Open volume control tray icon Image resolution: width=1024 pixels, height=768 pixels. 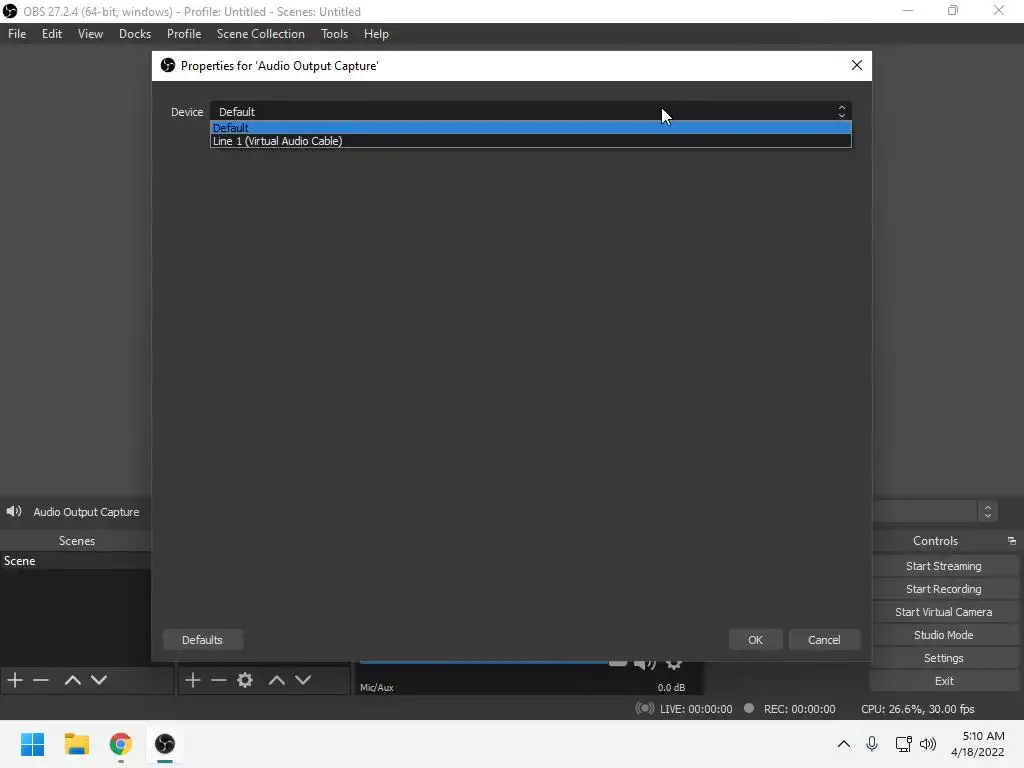[x=927, y=744]
